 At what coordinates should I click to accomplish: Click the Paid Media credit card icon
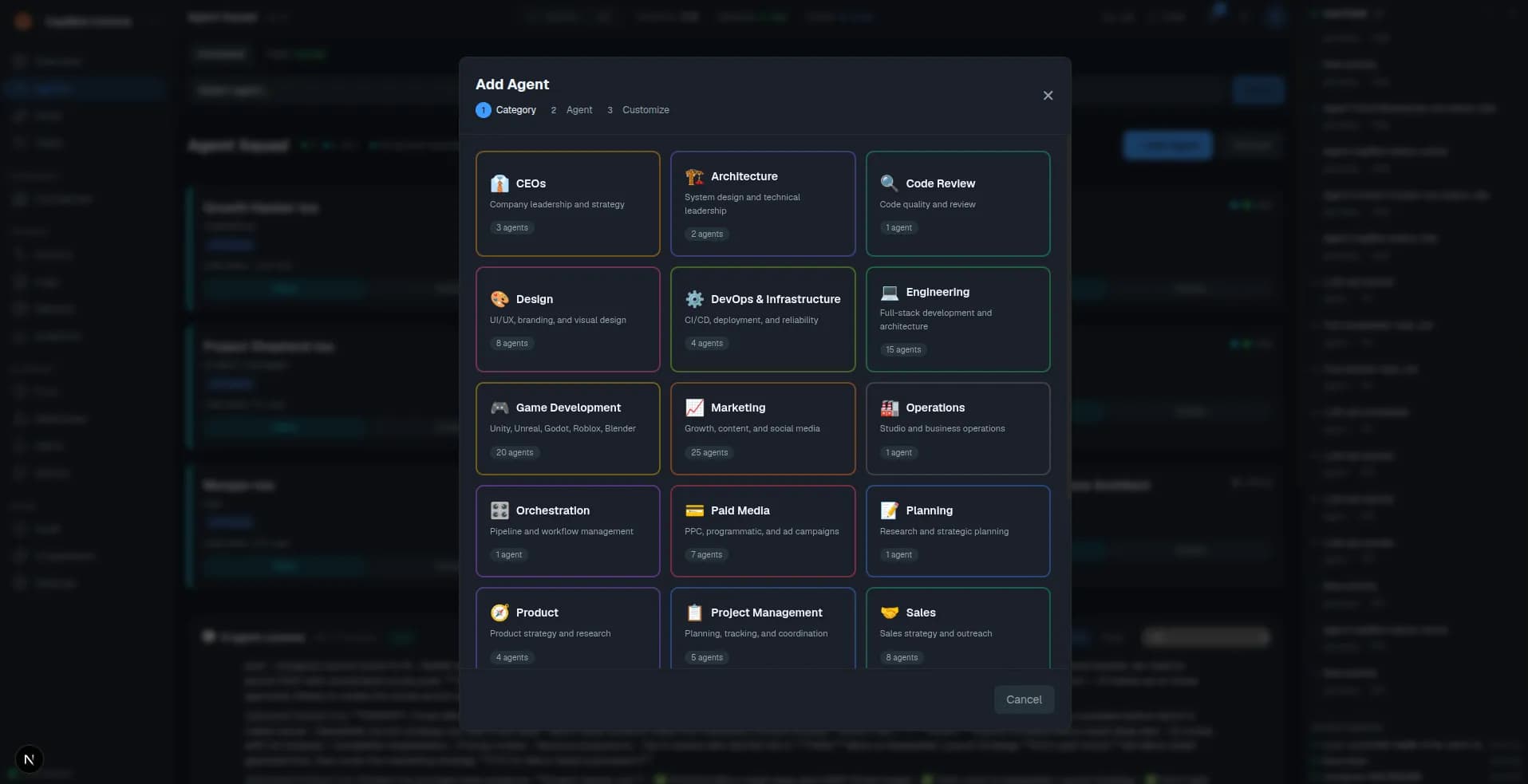point(694,510)
